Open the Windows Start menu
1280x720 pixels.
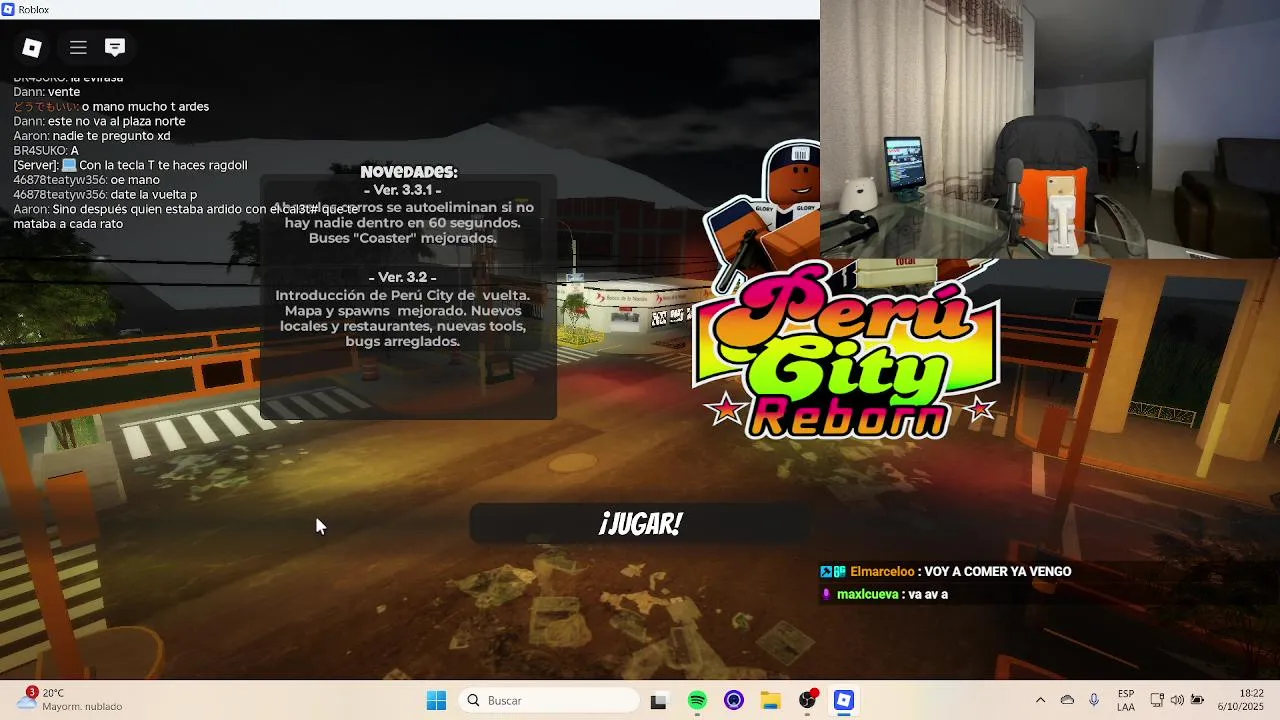click(436, 701)
